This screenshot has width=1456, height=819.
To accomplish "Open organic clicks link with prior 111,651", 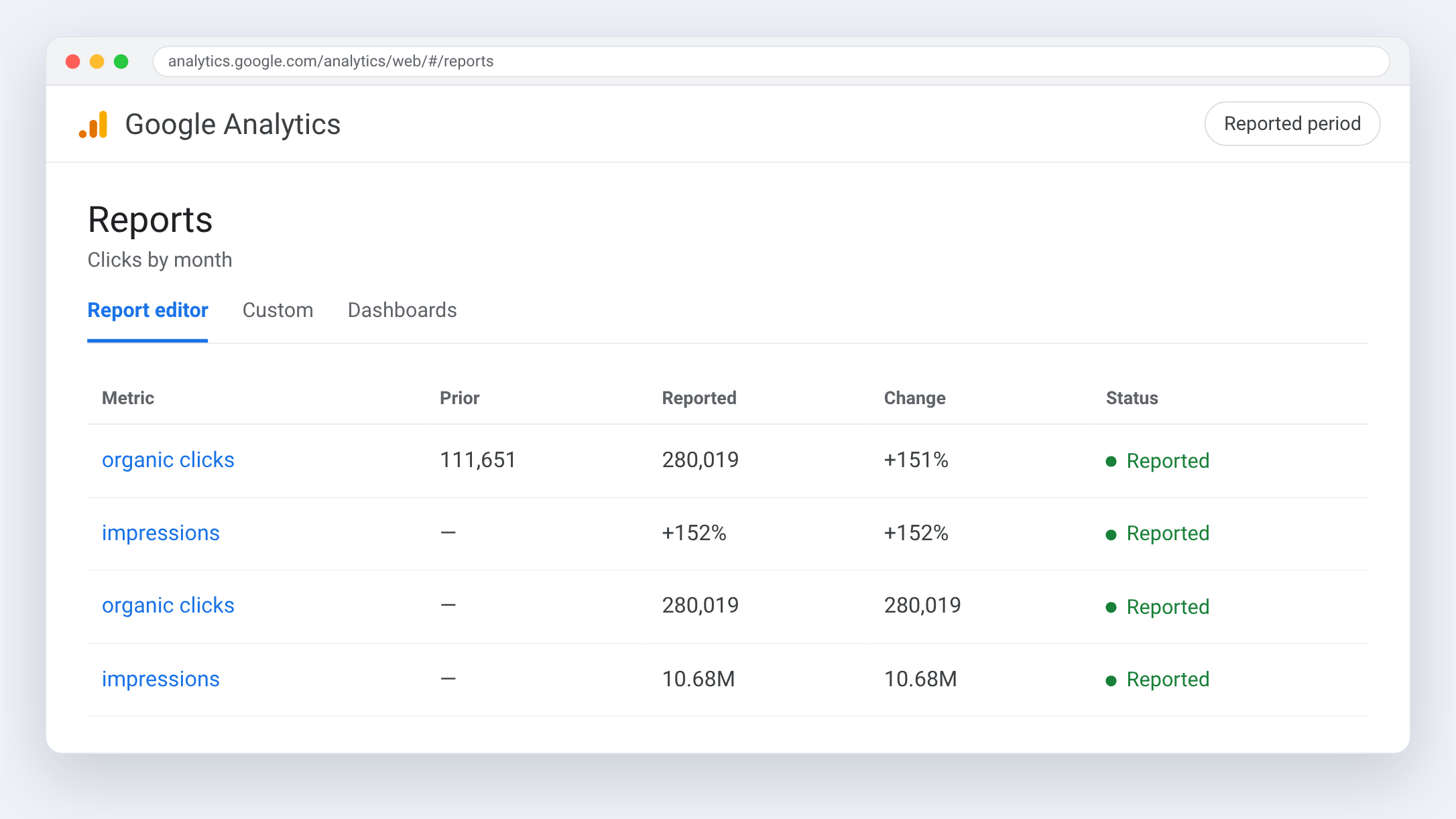I will click(x=168, y=460).
